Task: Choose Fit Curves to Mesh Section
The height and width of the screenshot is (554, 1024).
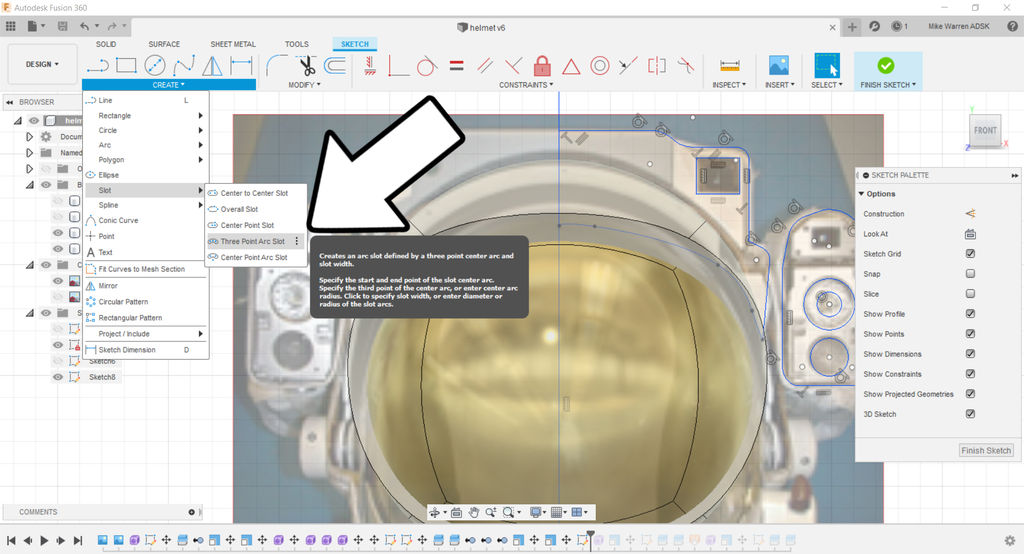Action: click(x=146, y=269)
